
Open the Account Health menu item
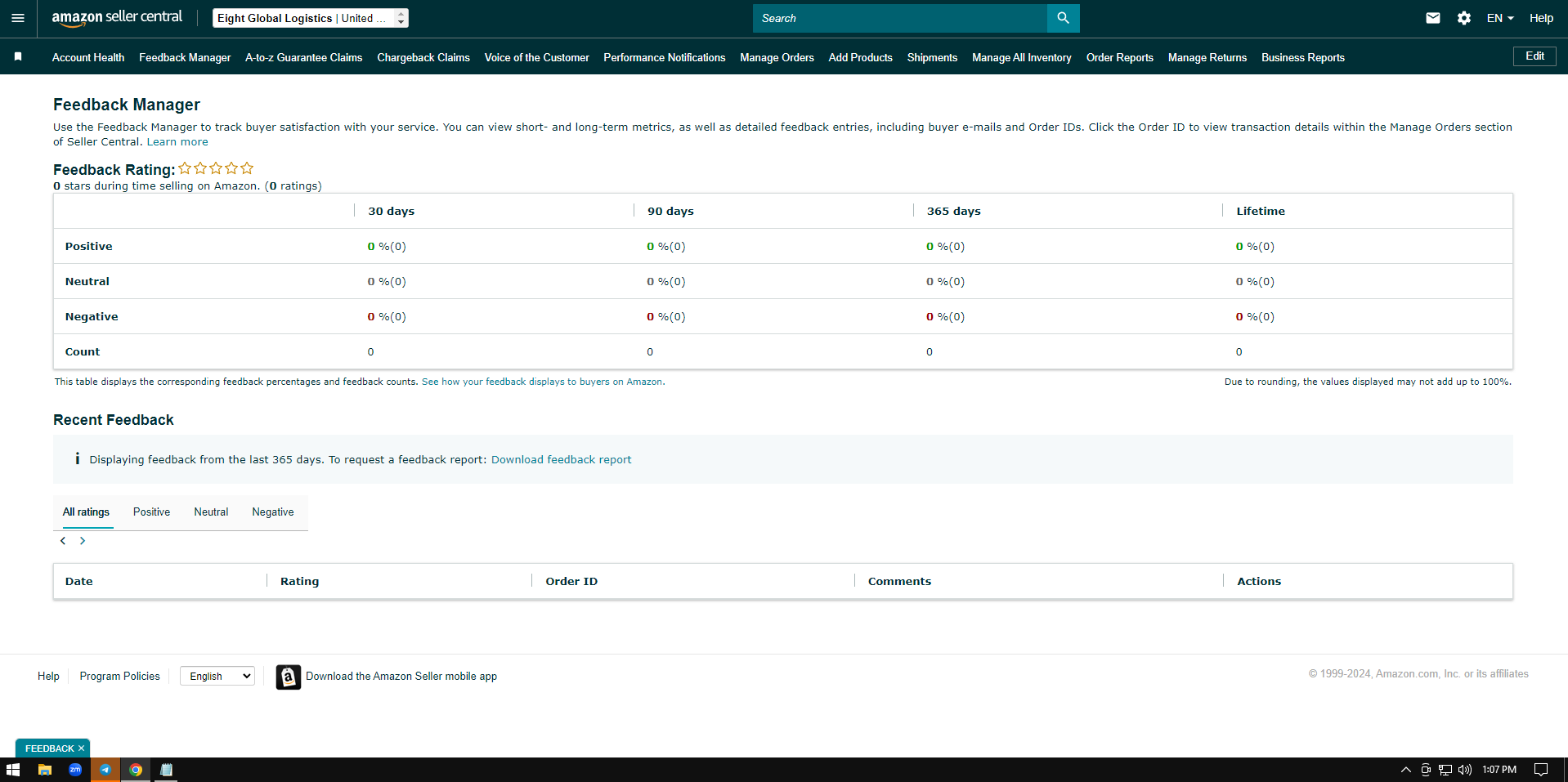point(88,57)
